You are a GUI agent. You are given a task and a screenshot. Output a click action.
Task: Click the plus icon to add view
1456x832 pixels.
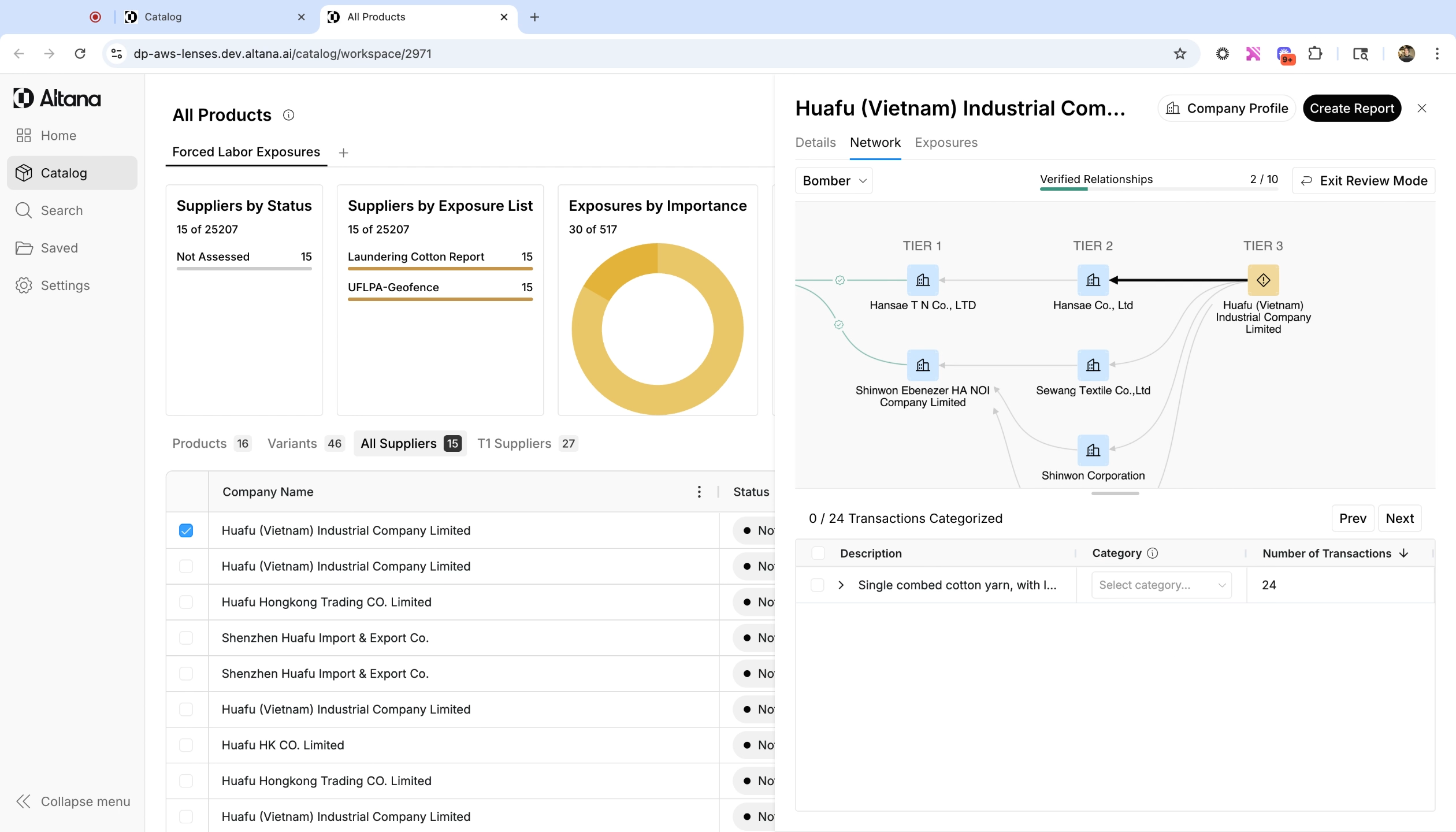point(343,153)
